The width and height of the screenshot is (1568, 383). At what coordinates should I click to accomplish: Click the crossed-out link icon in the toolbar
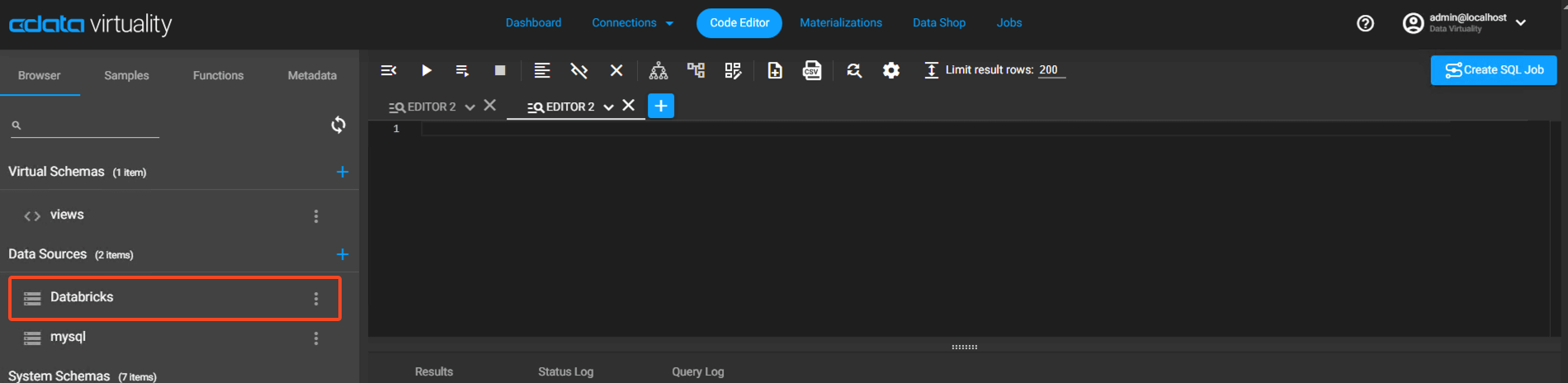click(x=579, y=70)
